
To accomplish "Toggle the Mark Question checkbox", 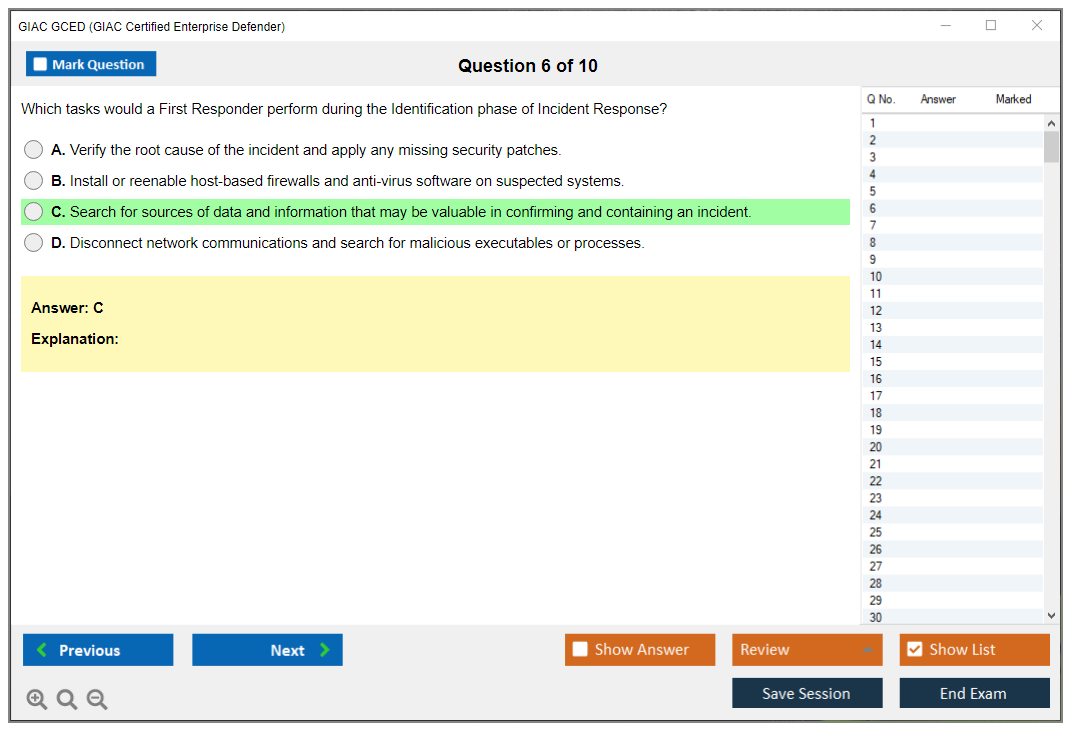I will [40, 64].
